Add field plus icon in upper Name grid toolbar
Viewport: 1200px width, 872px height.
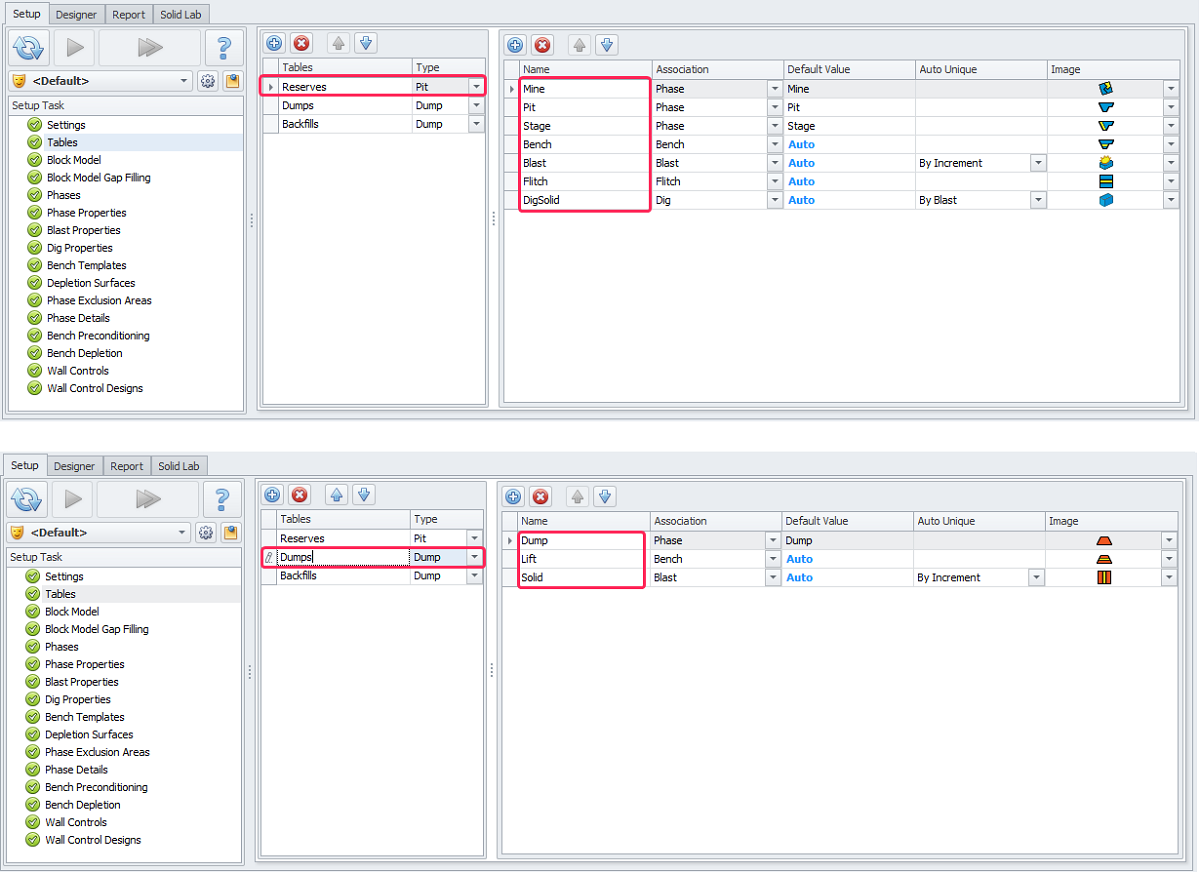click(515, 45)
